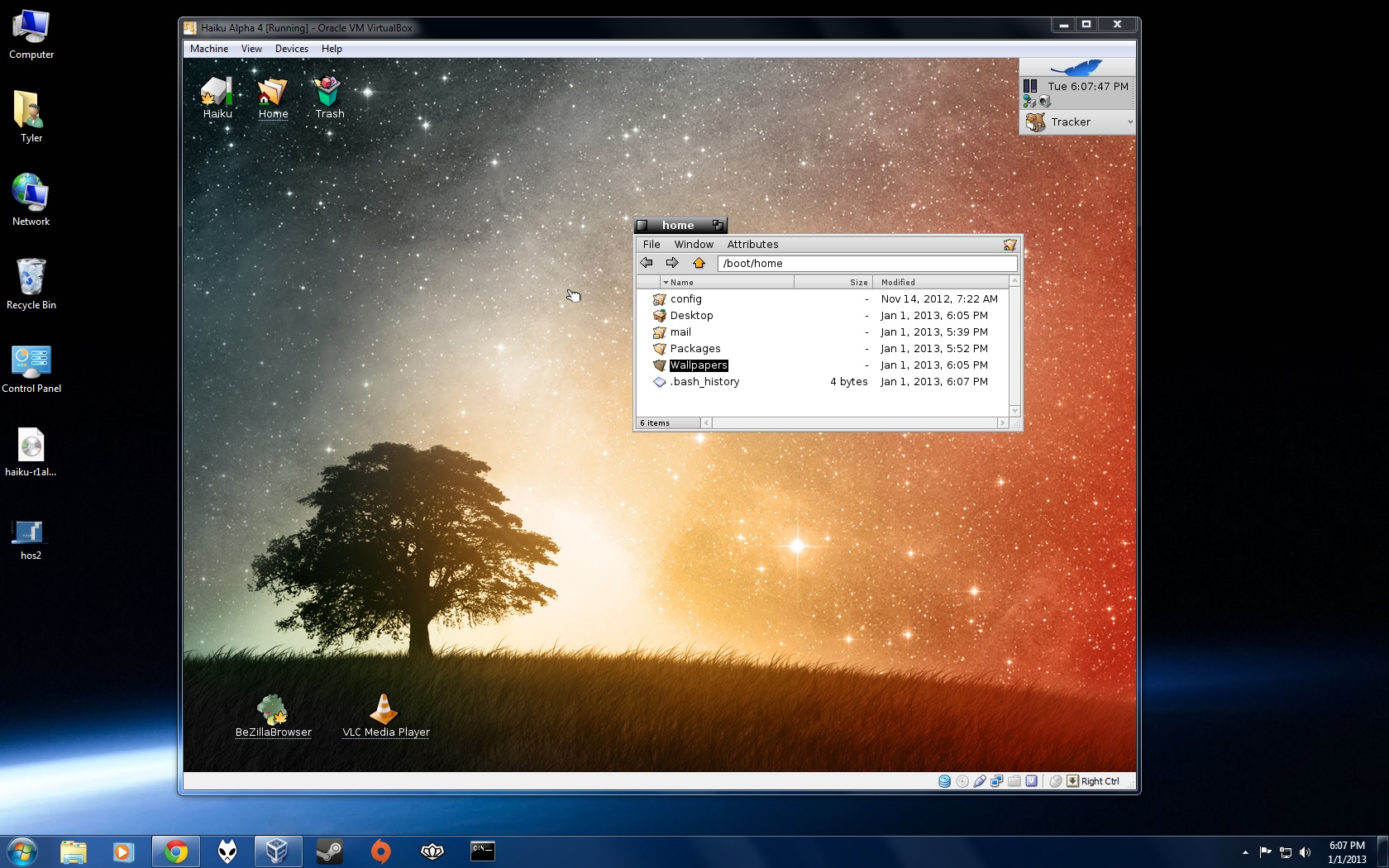The height and width of the screenshot is (868, 1389).
Task: Click the USB devices icon in VirtualBox status bar
Action: (x=980, y=781)
